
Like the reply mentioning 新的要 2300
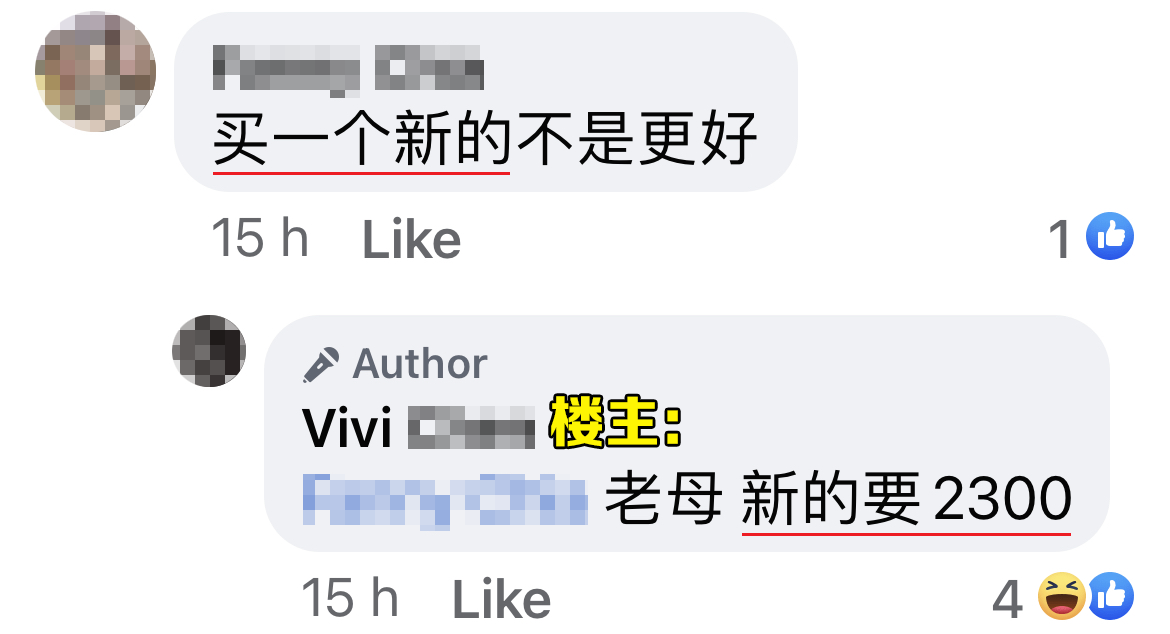point(501,599)
